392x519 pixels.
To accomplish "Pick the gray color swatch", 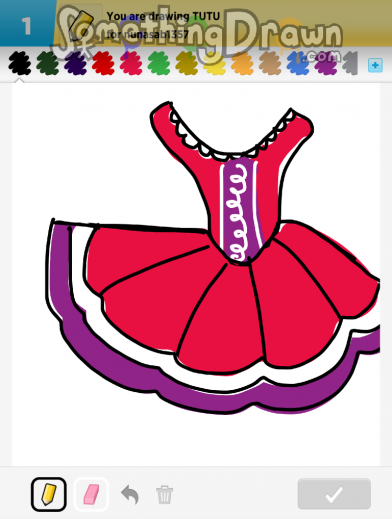I will point(350,63).
